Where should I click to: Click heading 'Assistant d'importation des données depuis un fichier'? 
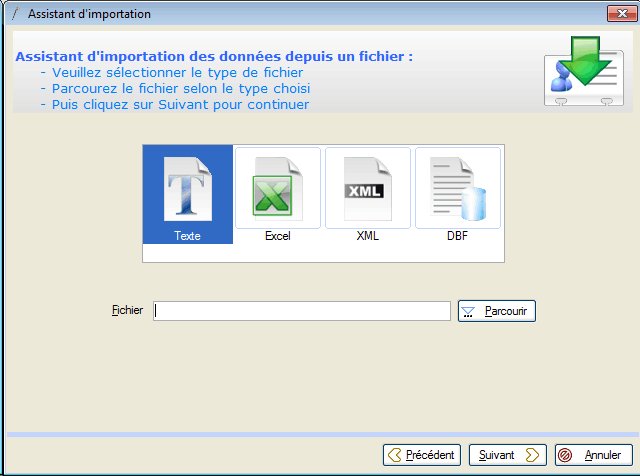pos(214,56)
